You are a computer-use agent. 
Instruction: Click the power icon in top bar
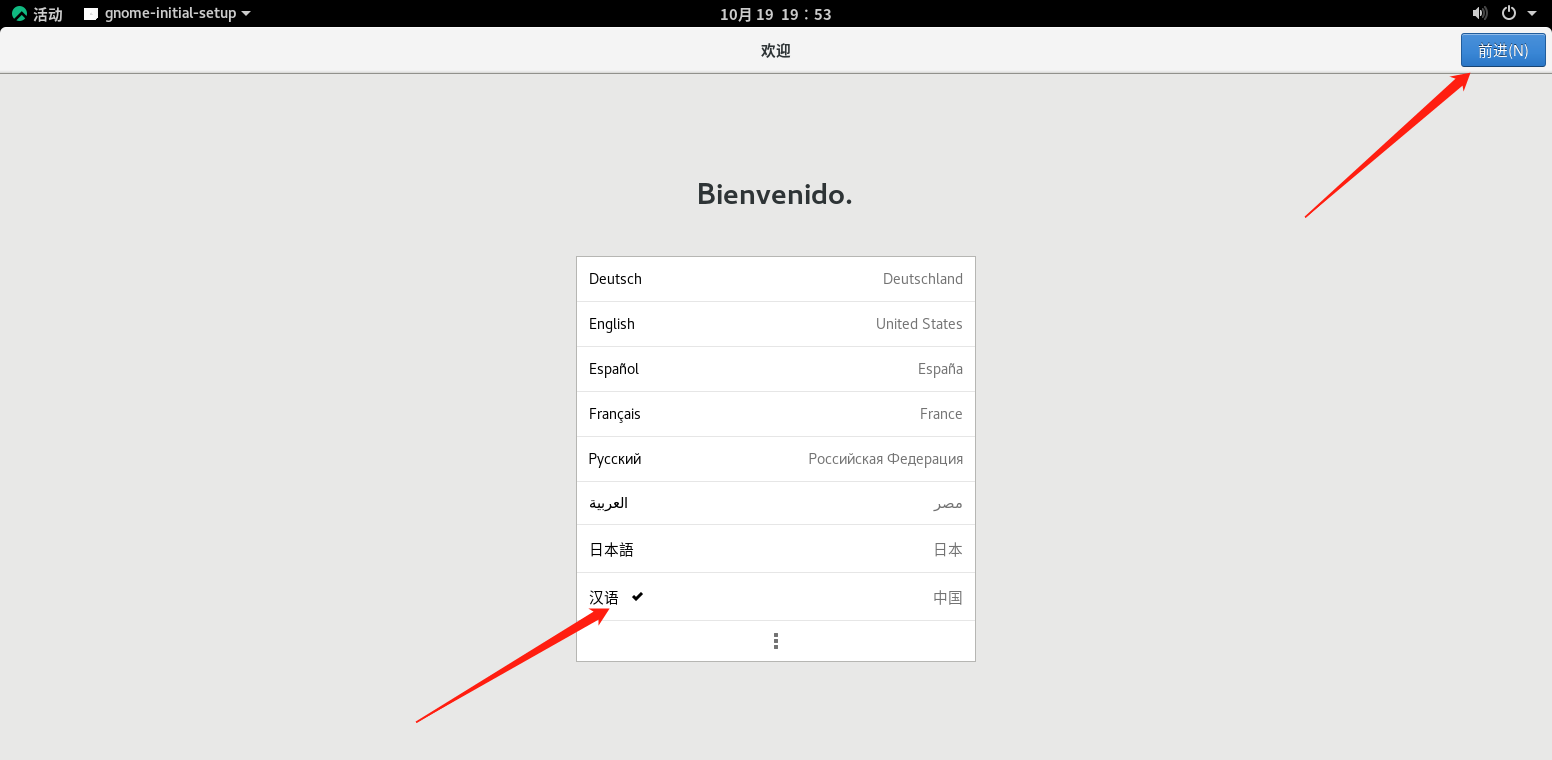pyautogui.click(x=1510, y=13)
